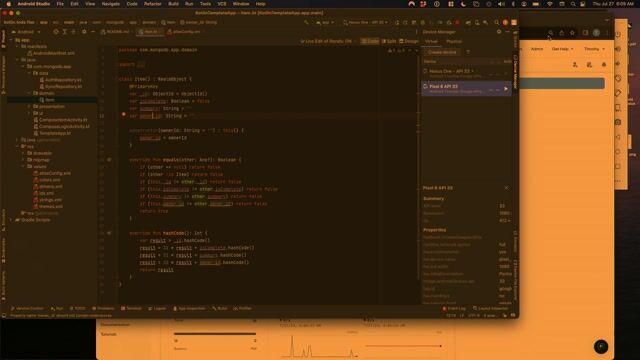
Task: Switch editor to Code view
Action: pos(370,41)
